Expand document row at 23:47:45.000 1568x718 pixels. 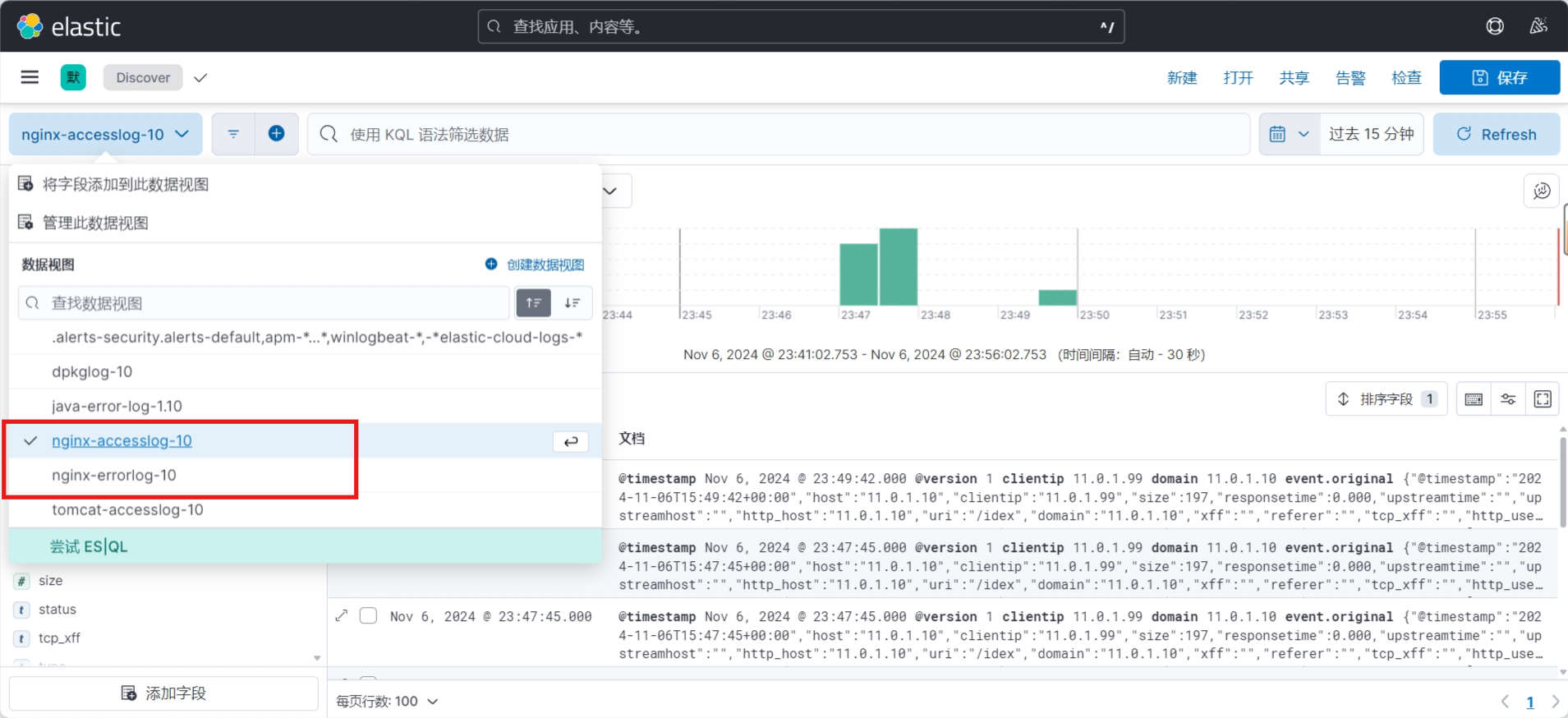point(342,616)
